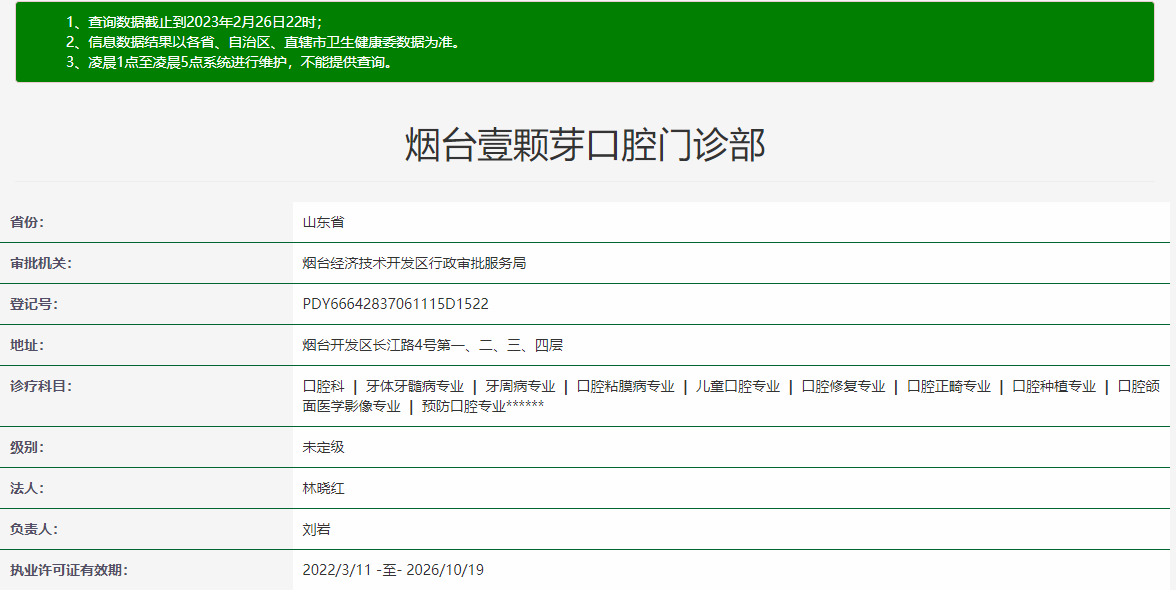1176x590 pixels.
Task: Click the 执业许可证有效期 label
Action: [69, 571]
